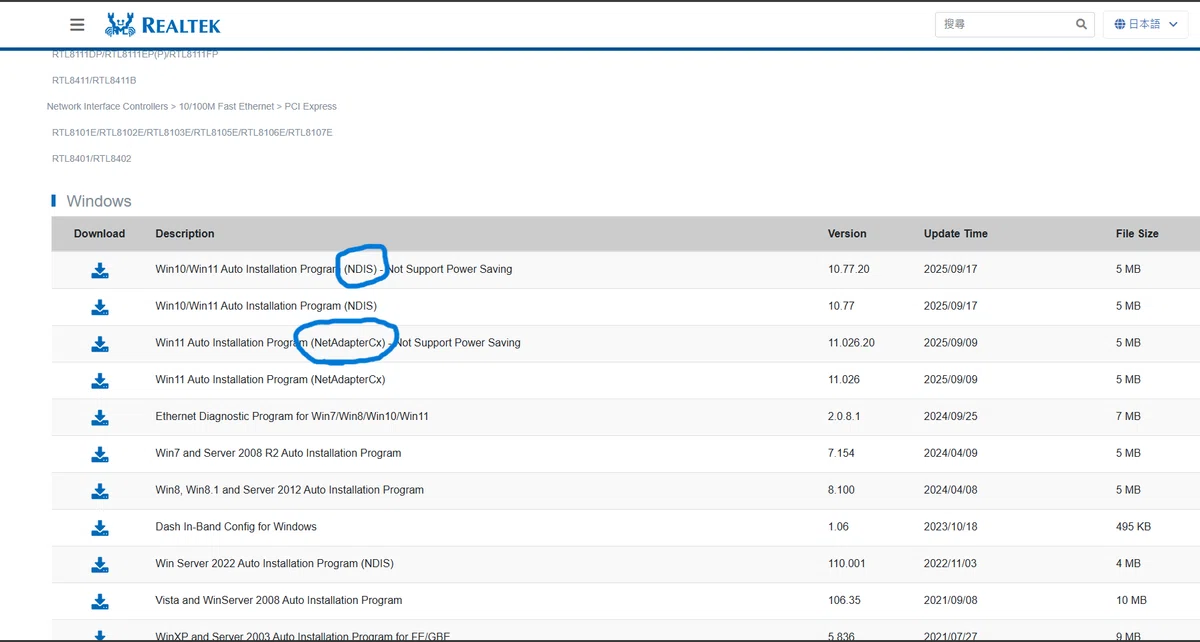Image resolution: width=1200 pixels, height=642 pixels.
Task: Select the Download column header
Action: (x=99, y=234)
